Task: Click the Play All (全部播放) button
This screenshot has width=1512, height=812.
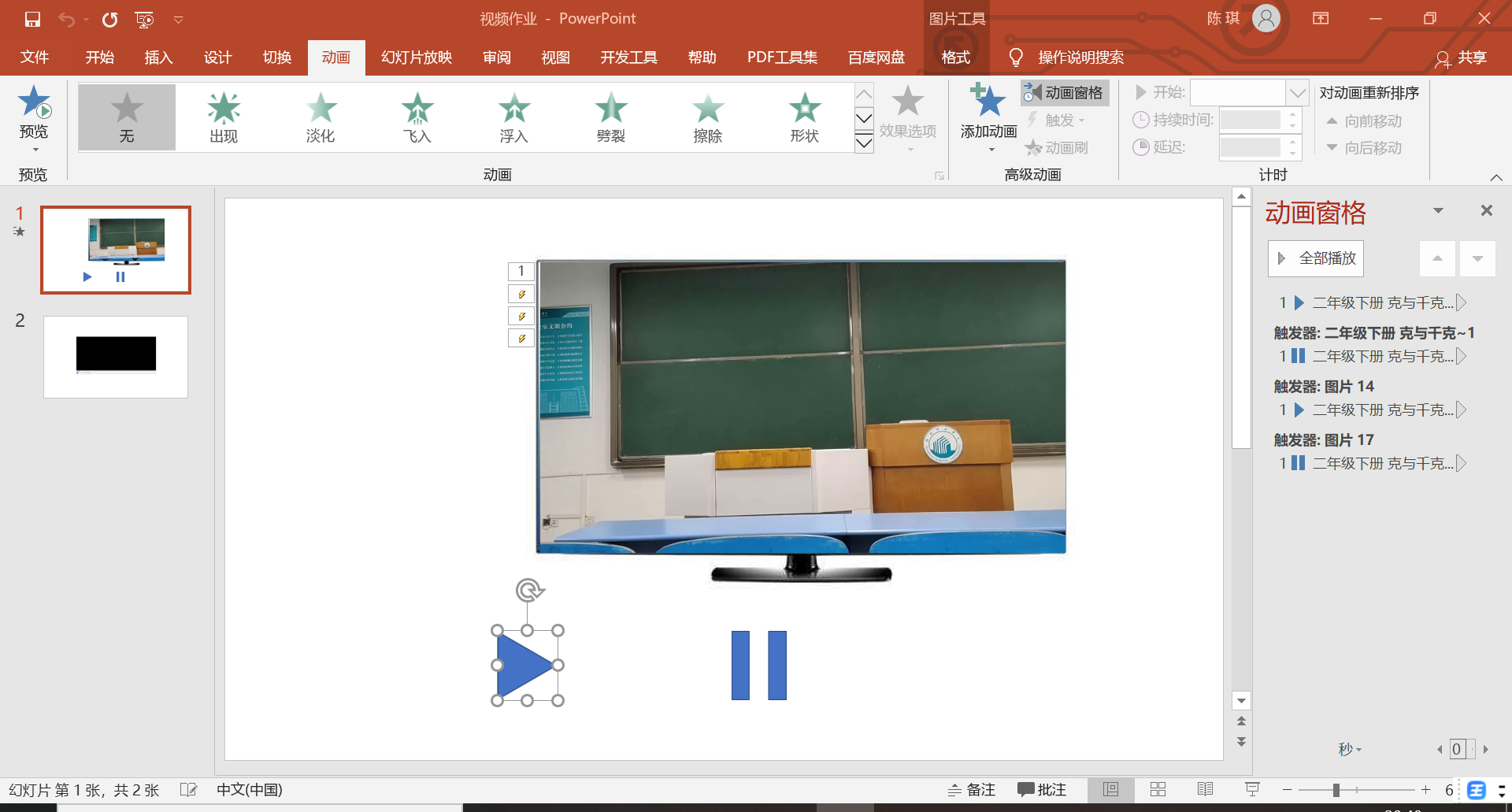Action: tap(1315, 258)
